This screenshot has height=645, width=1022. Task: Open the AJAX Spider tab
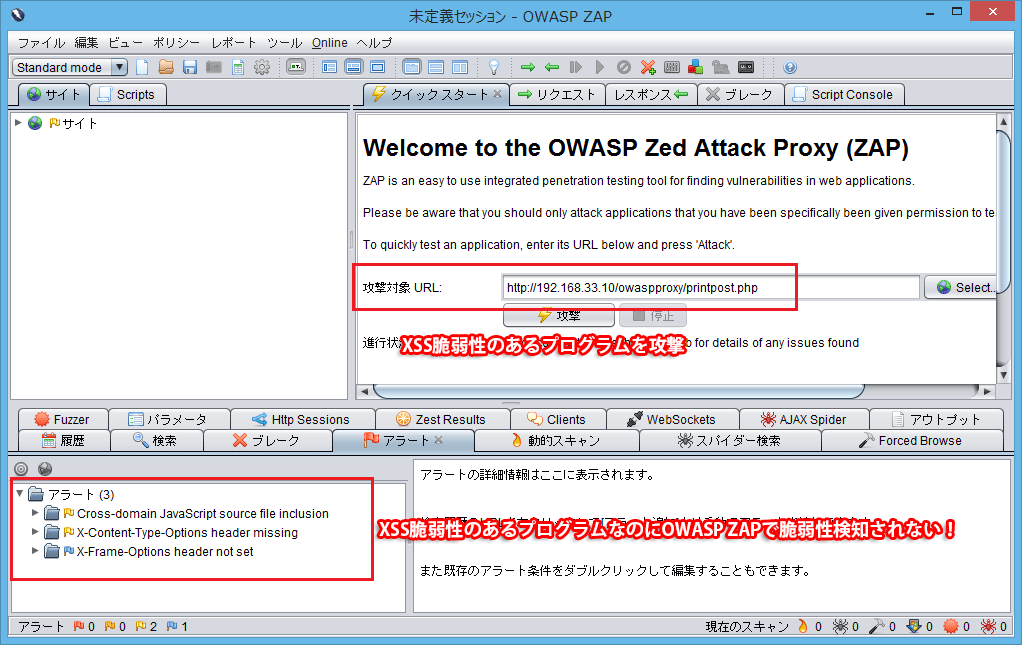(804, 420)
